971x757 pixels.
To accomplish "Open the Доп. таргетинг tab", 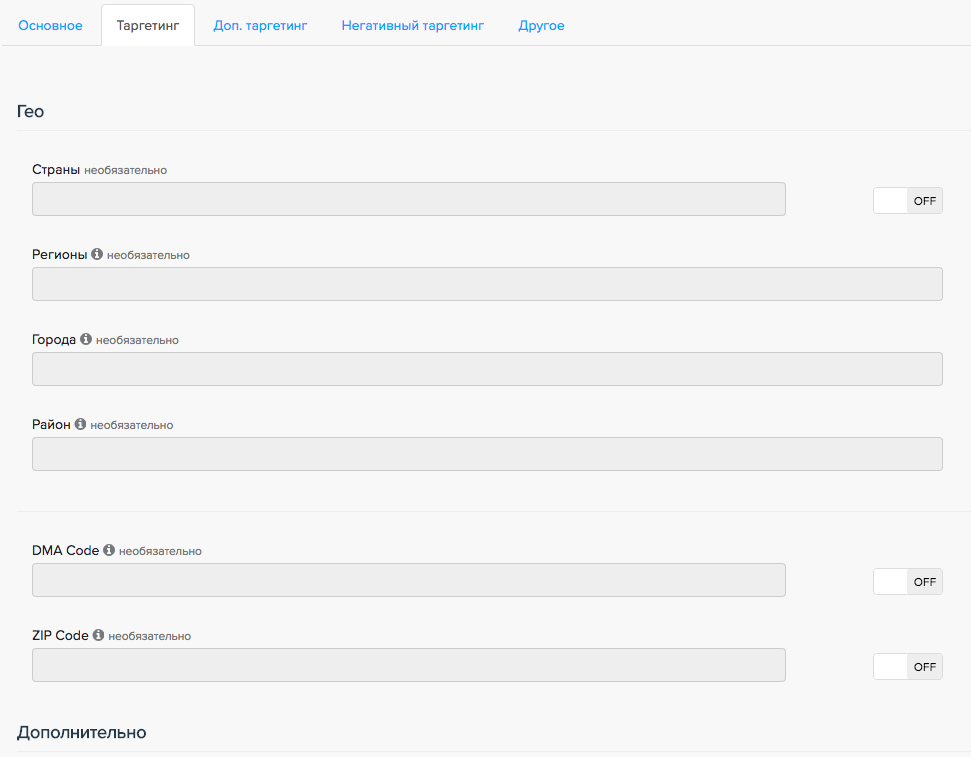I will [260, 26].
